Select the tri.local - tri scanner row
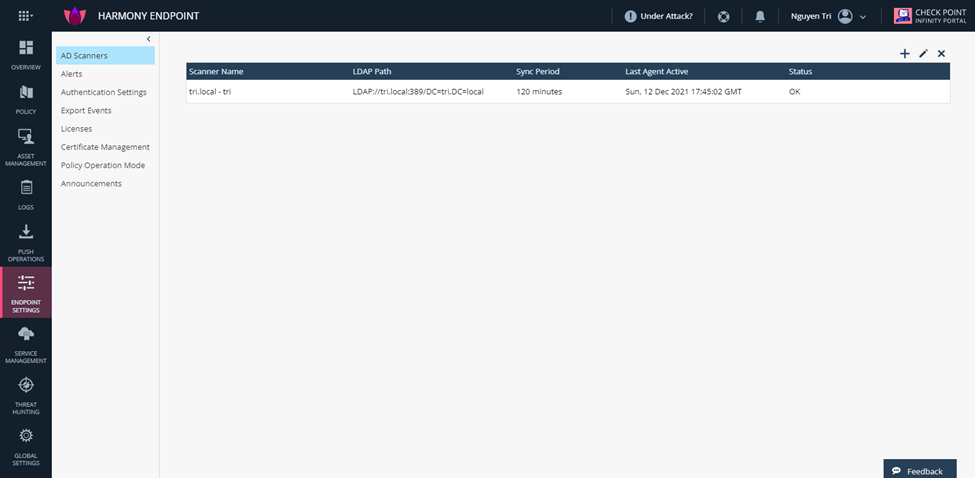This screenshot has height=478, width=975. 568,91
